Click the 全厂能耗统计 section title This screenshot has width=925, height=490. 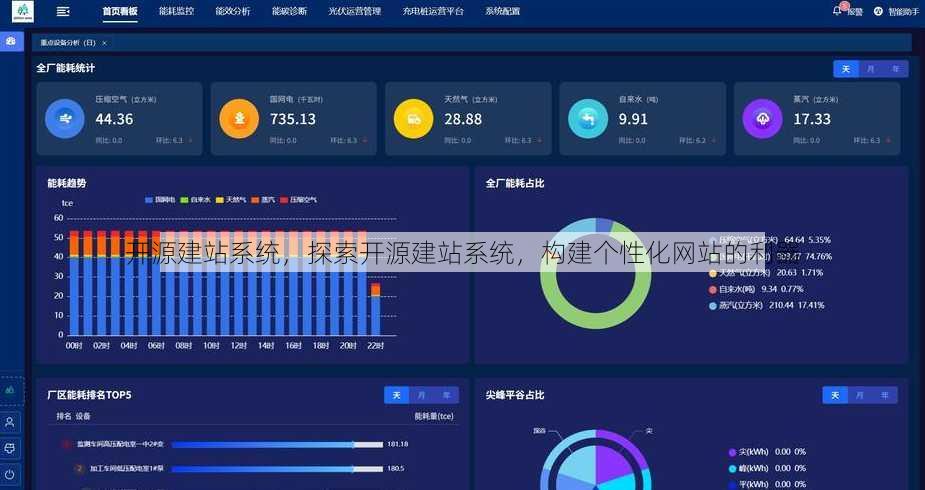65,68
